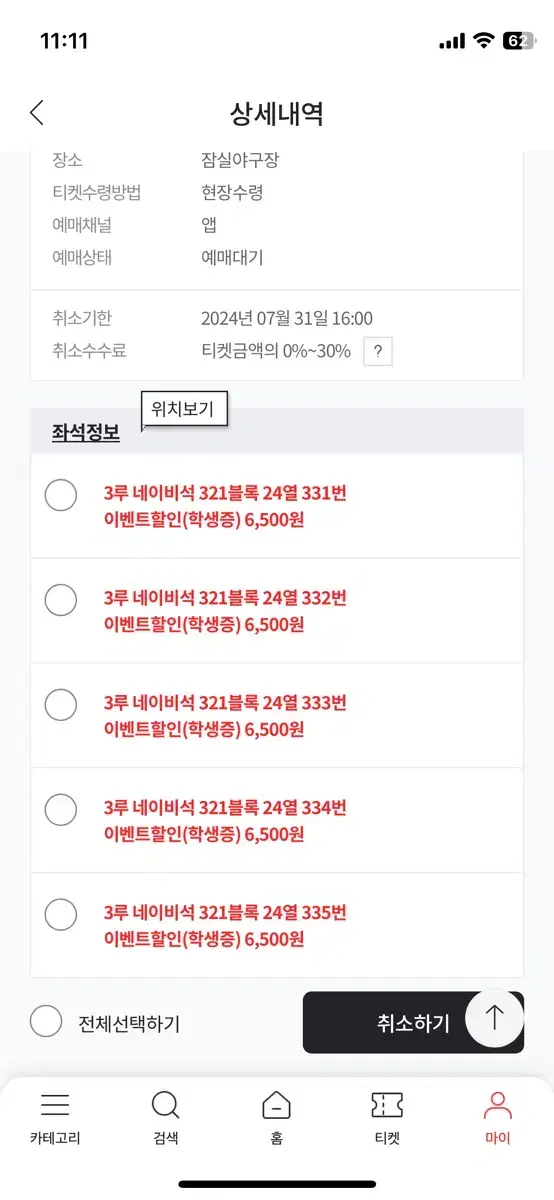This screenshot has height=1200, width=554.
Task: Tap the 취소하기 cancel button
Action: point(413,1022)
